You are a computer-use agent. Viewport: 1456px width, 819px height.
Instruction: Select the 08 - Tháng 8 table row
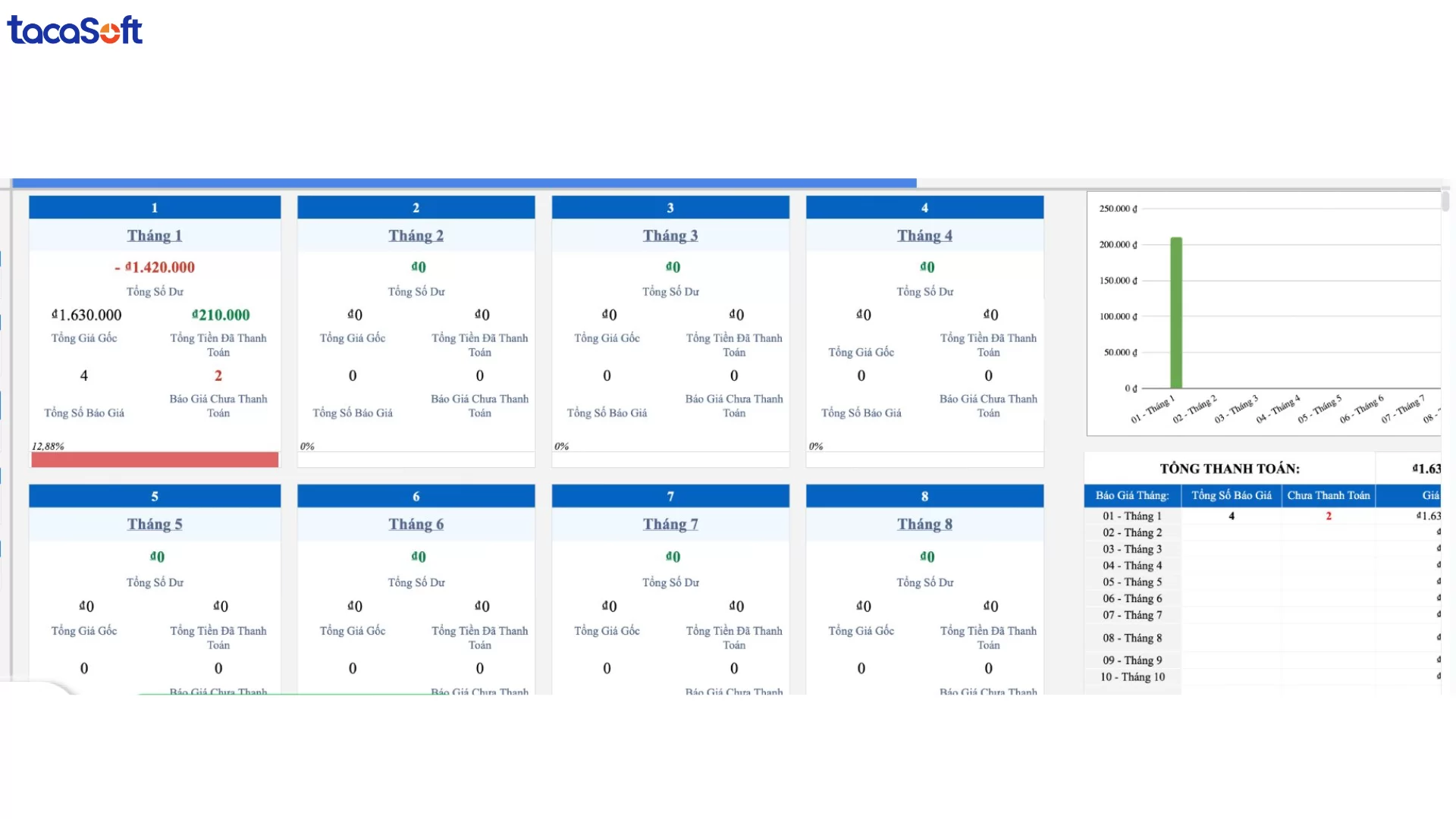tap(1132, 639)
